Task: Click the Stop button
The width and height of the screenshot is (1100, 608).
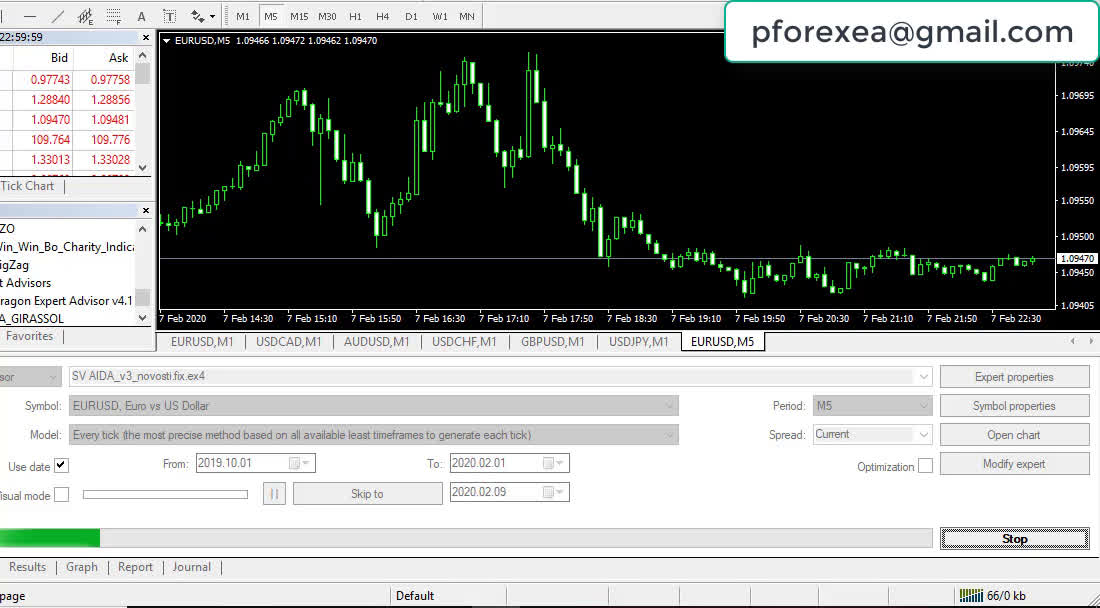Action: 1014,539
